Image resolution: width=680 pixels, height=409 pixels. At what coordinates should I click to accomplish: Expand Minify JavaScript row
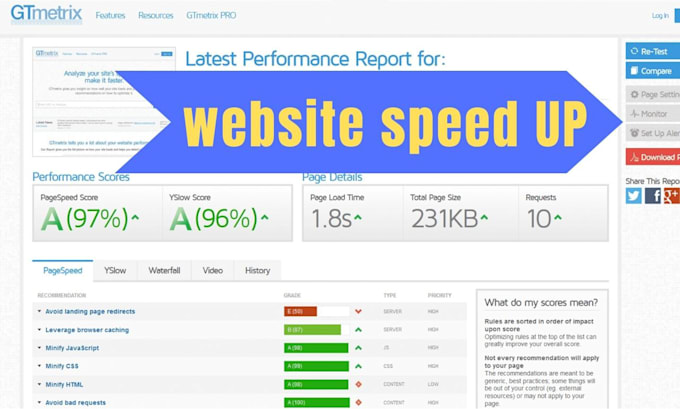(39, 348)
